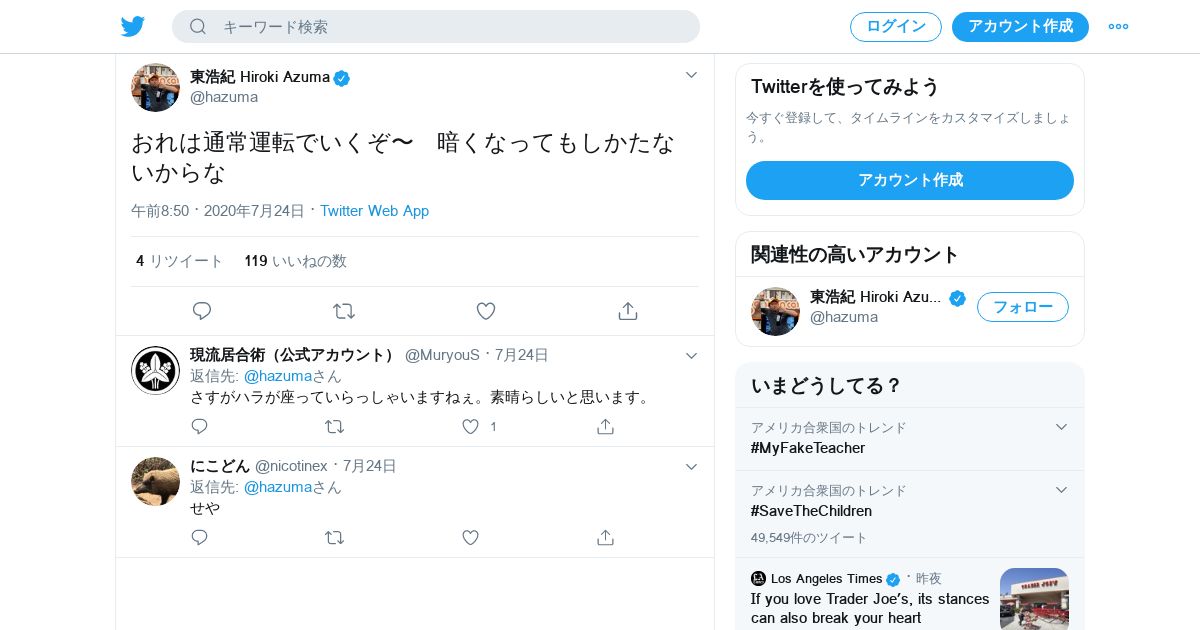Open Los Angeles Times article thumbnail
The image size is (1200, 630).
[1034, 598]
